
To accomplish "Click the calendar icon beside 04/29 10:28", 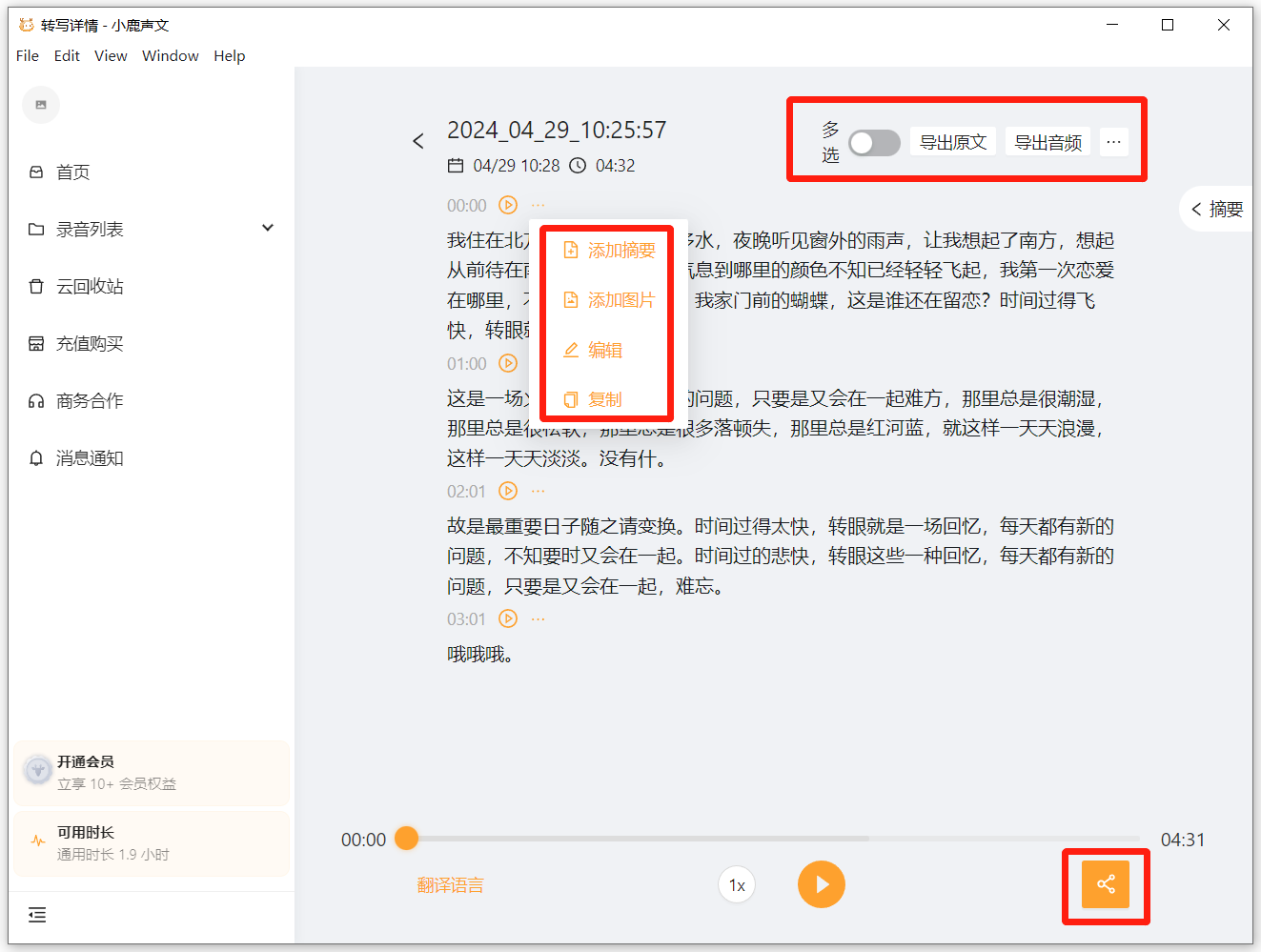I will [x=456, y=166].
